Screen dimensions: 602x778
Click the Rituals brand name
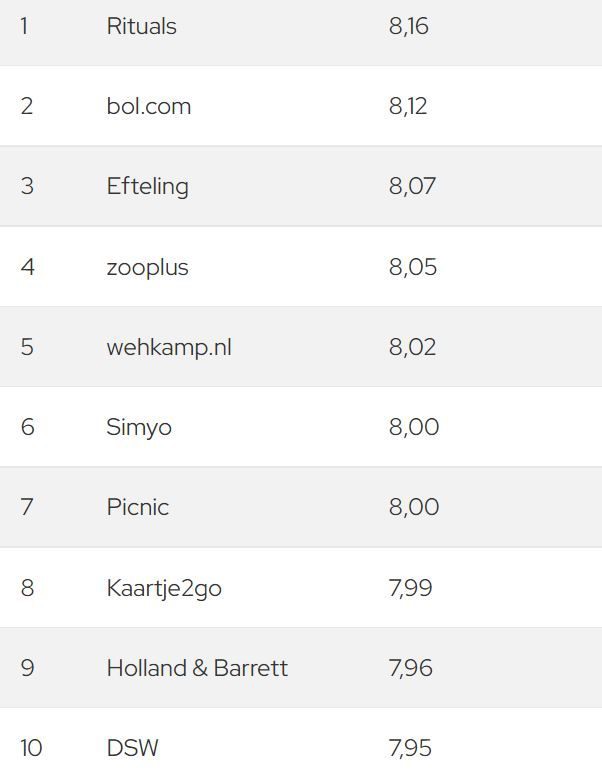[141, 26]
